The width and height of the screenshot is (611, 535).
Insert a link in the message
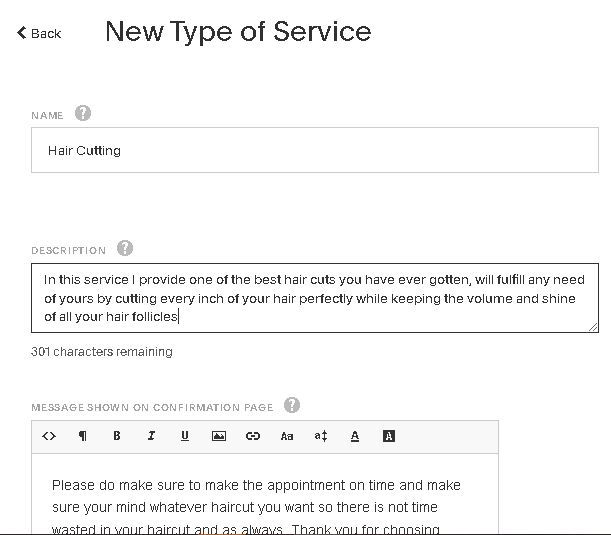pos(253,436)
